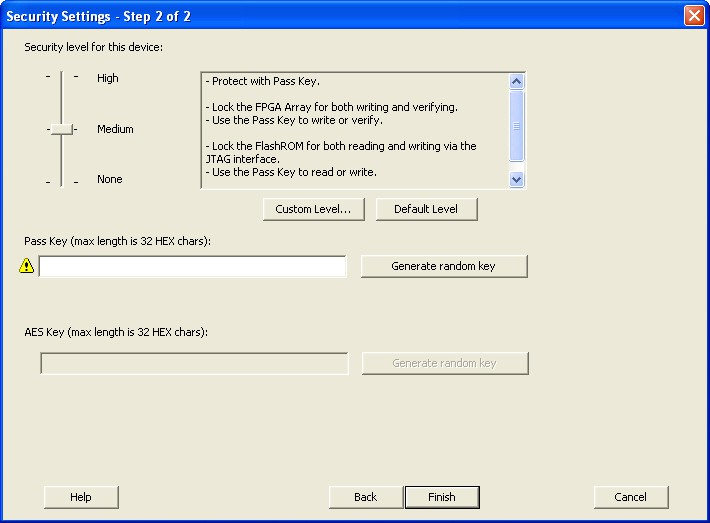The height and width of the screenshot is (523, 710).
Task: Select the Medium security level label
Action: 115,129
